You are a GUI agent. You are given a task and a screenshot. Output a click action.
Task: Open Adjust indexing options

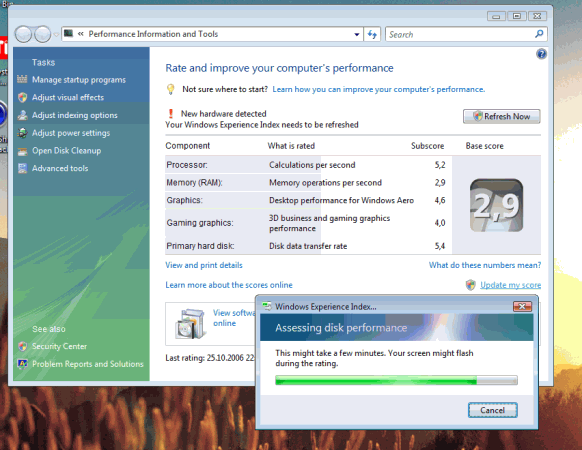[75, 115]
